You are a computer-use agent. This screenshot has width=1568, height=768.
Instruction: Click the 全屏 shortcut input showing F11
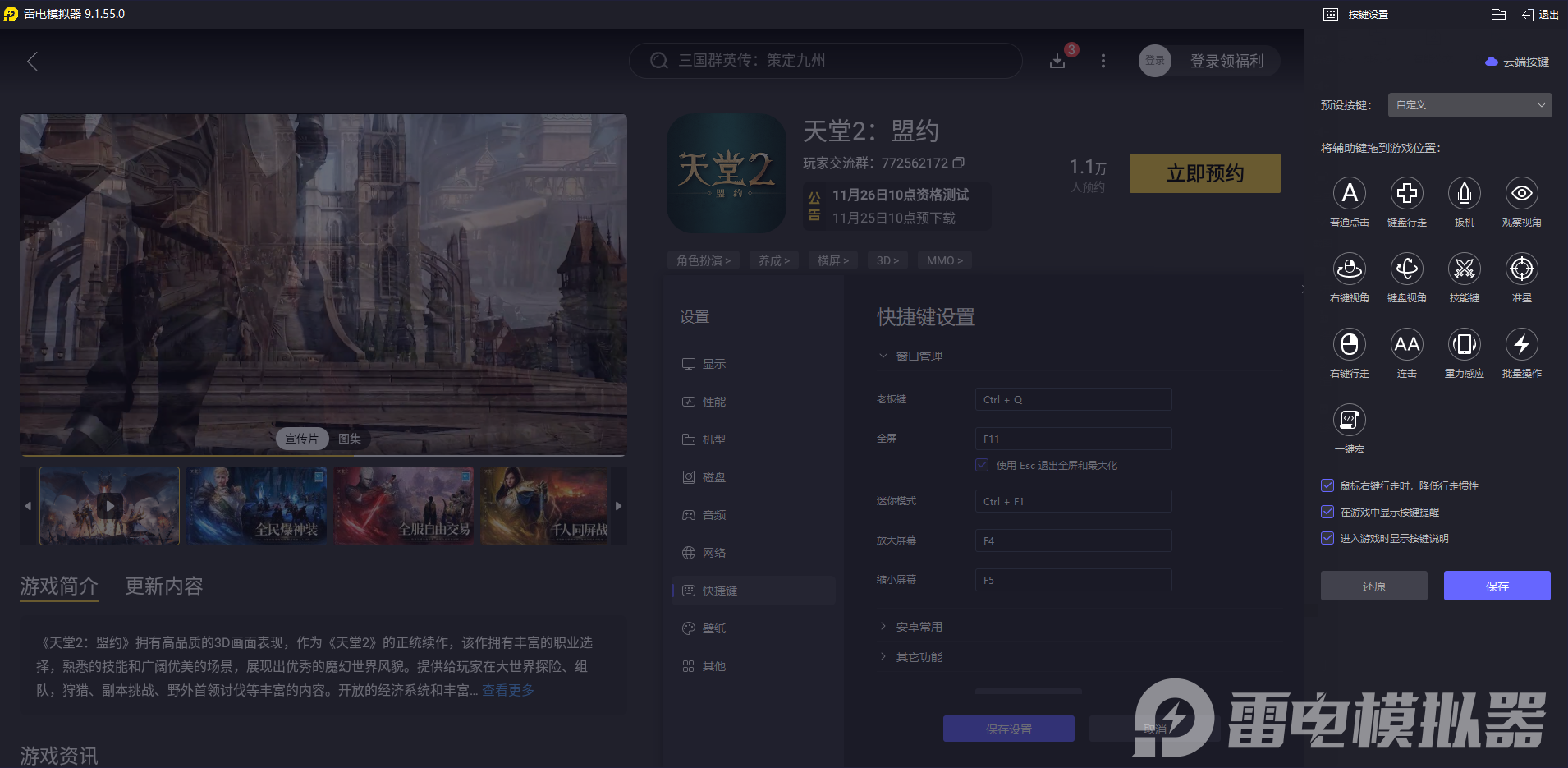[x=1072, y=438]
